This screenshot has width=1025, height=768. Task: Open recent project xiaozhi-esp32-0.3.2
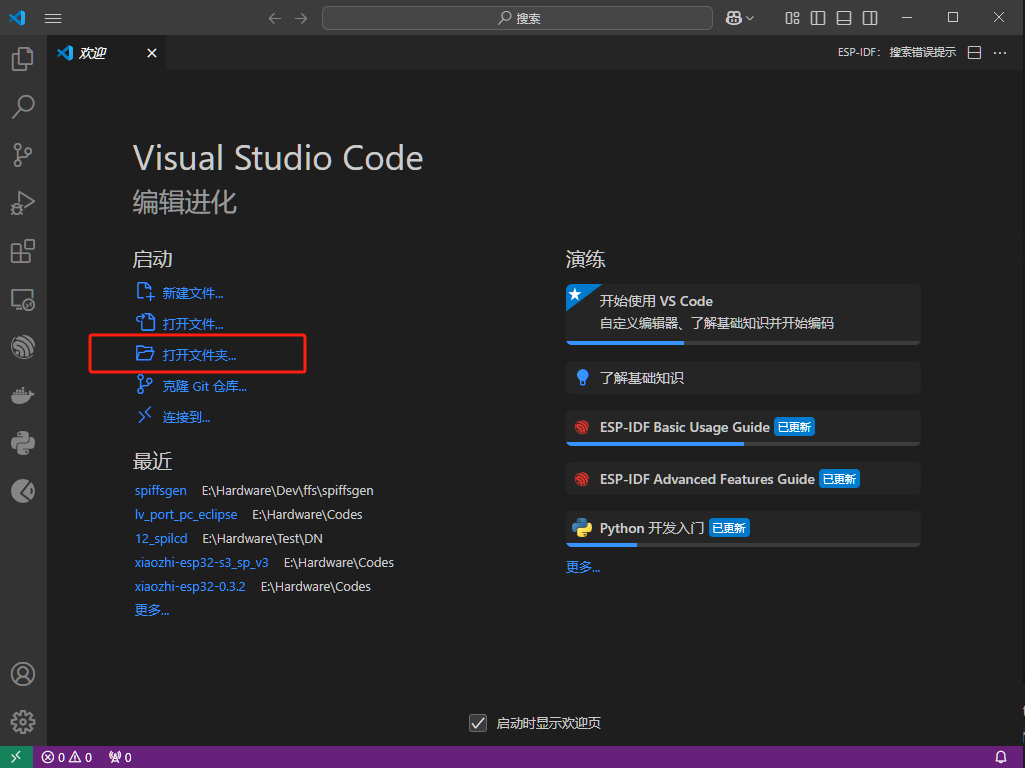190,586
